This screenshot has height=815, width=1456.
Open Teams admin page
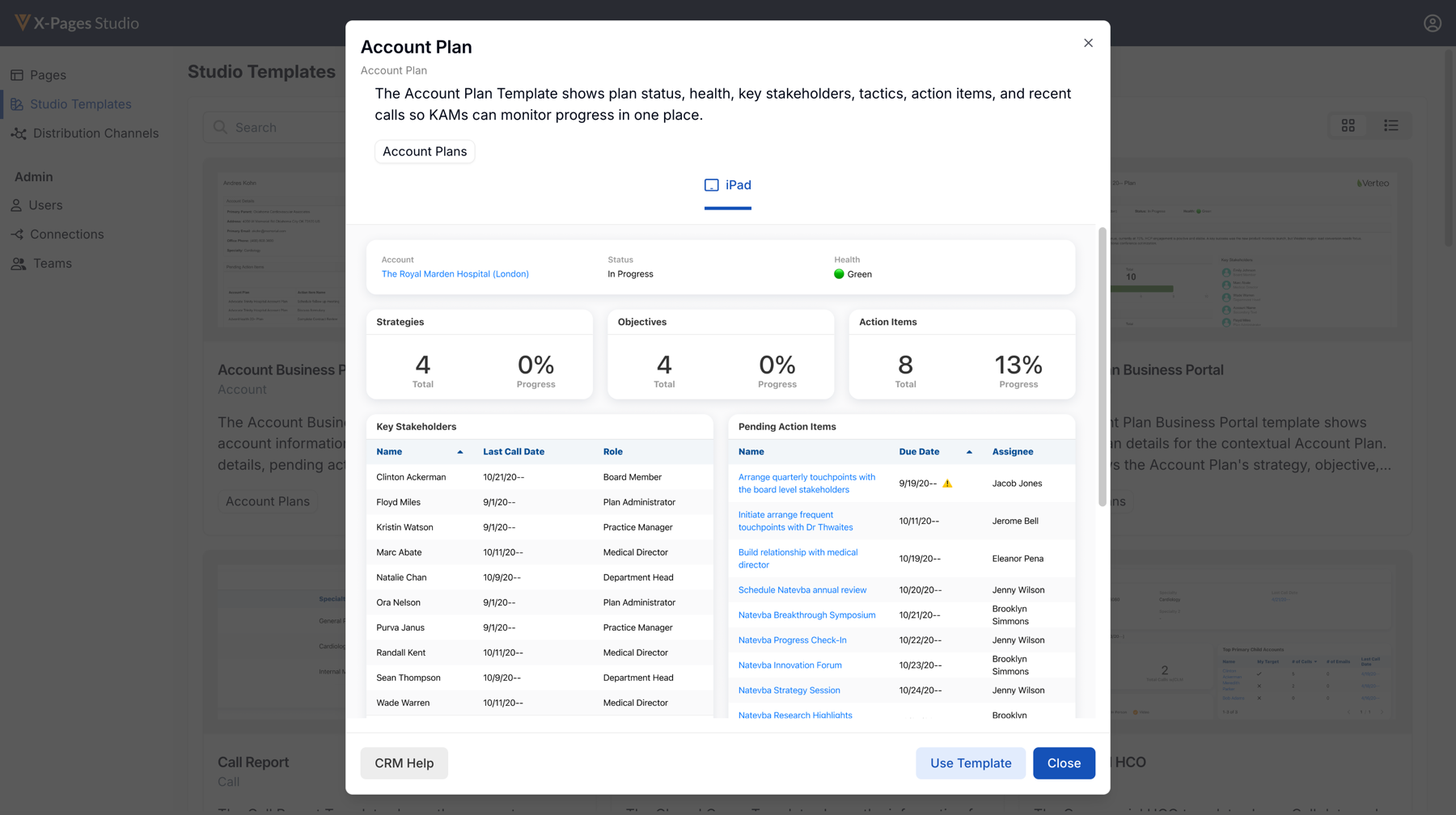52,264
